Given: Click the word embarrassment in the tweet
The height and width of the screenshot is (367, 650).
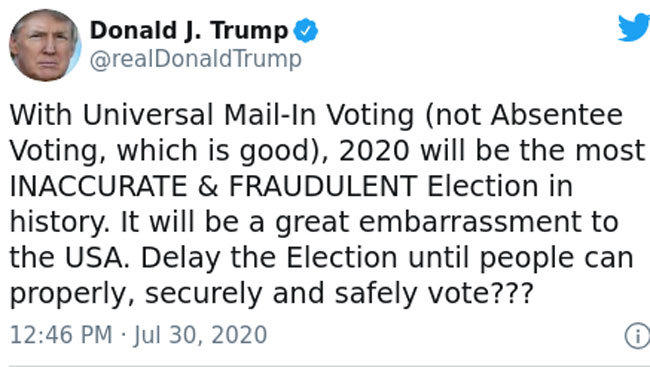Looking at the screenshot, I should pos(470,221).
